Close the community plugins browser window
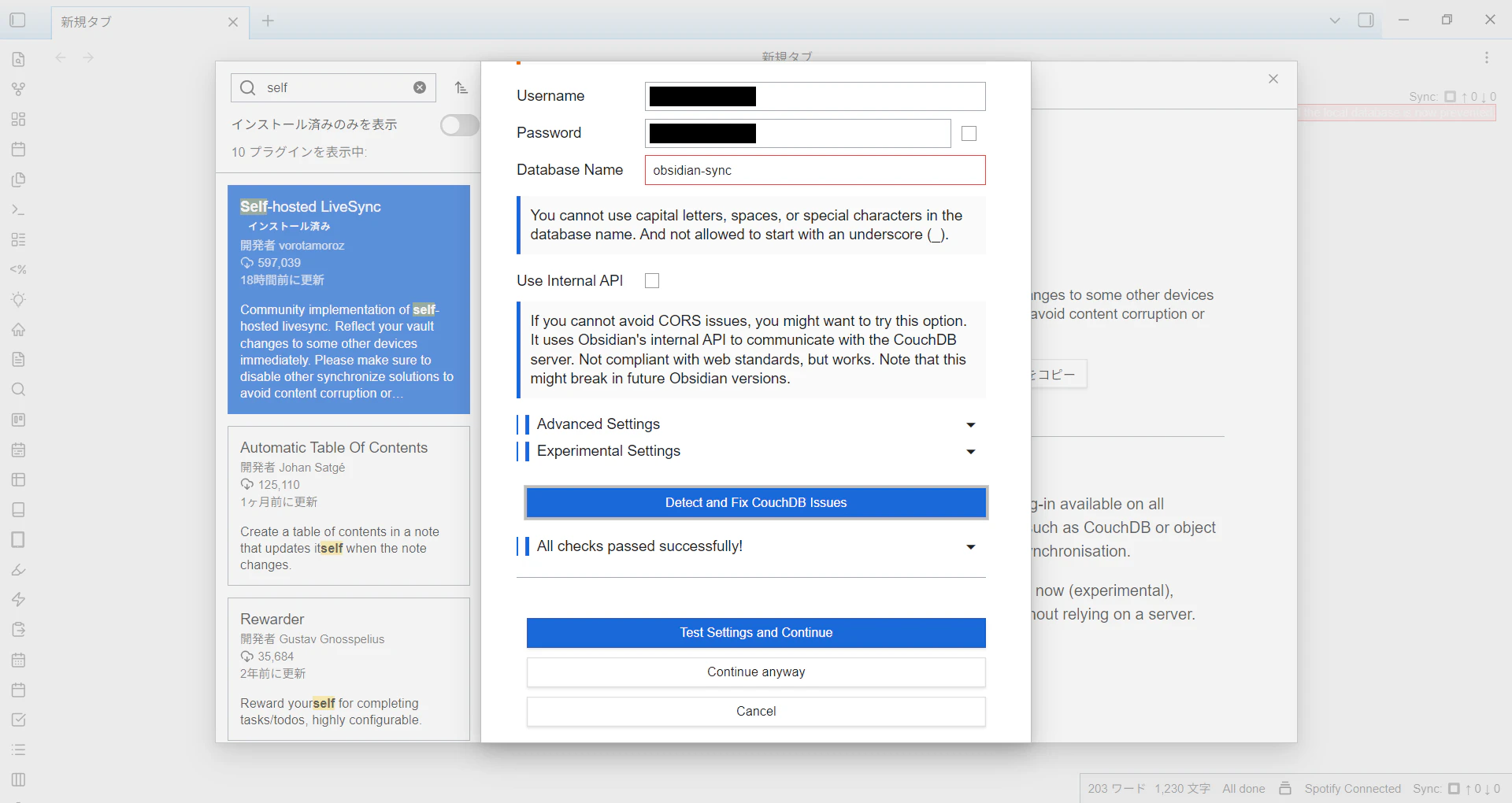The height and width of the screenshot is (803, 1512). (x=1273, y=79)
